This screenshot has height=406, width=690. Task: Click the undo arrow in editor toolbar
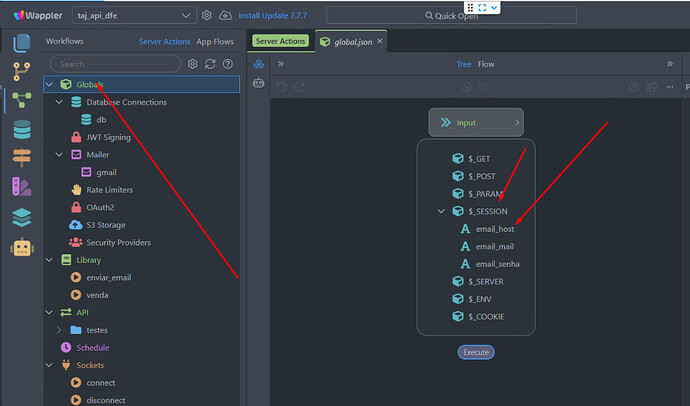coord(283,87)
